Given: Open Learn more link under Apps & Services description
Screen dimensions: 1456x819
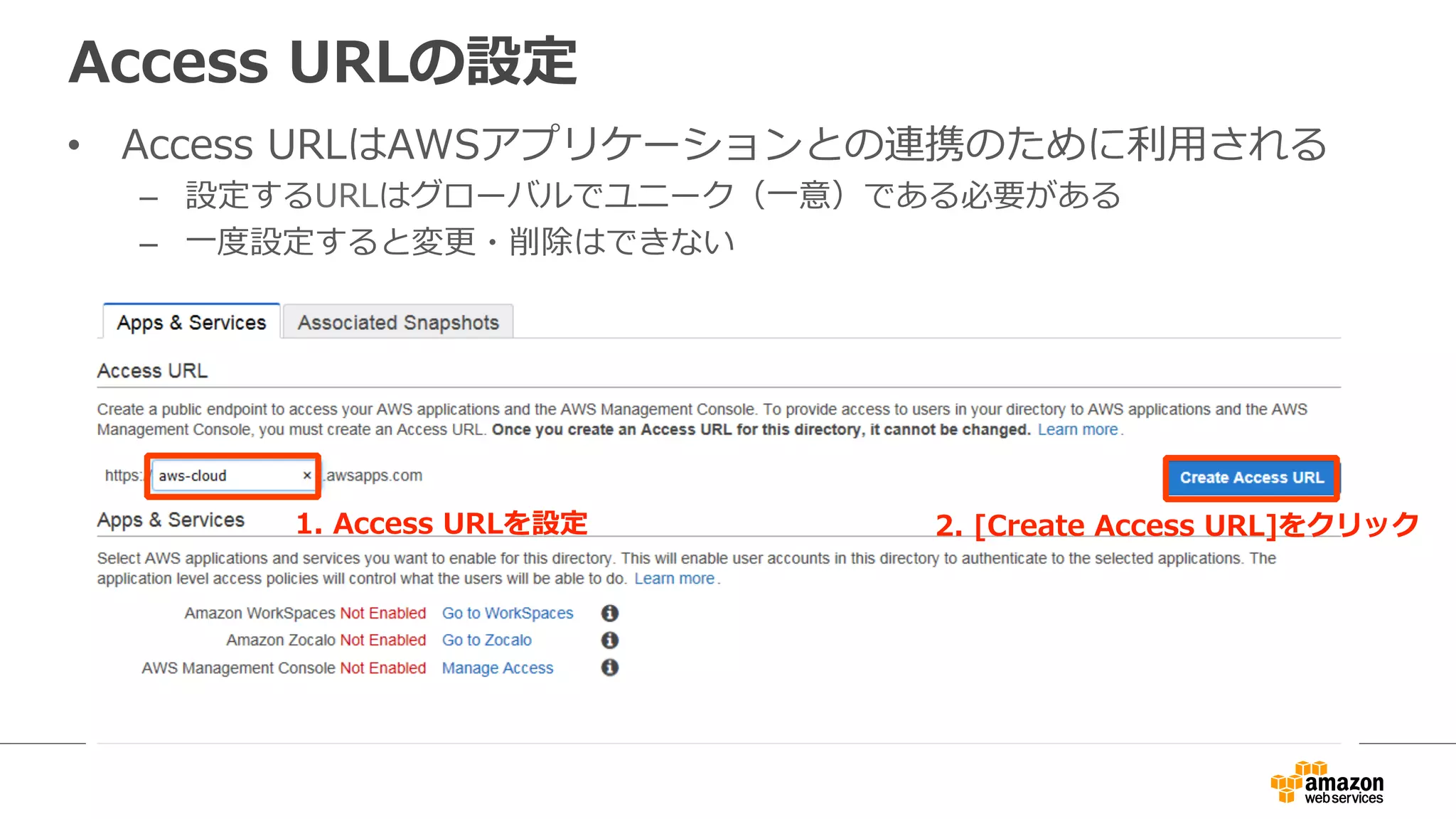Looking at the screenshot, I should click(x=674, y=579).
